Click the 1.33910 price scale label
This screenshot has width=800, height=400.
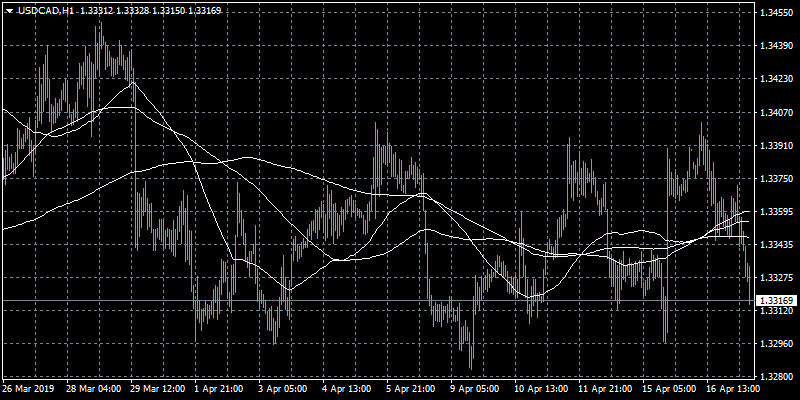(x=777, y=145)
